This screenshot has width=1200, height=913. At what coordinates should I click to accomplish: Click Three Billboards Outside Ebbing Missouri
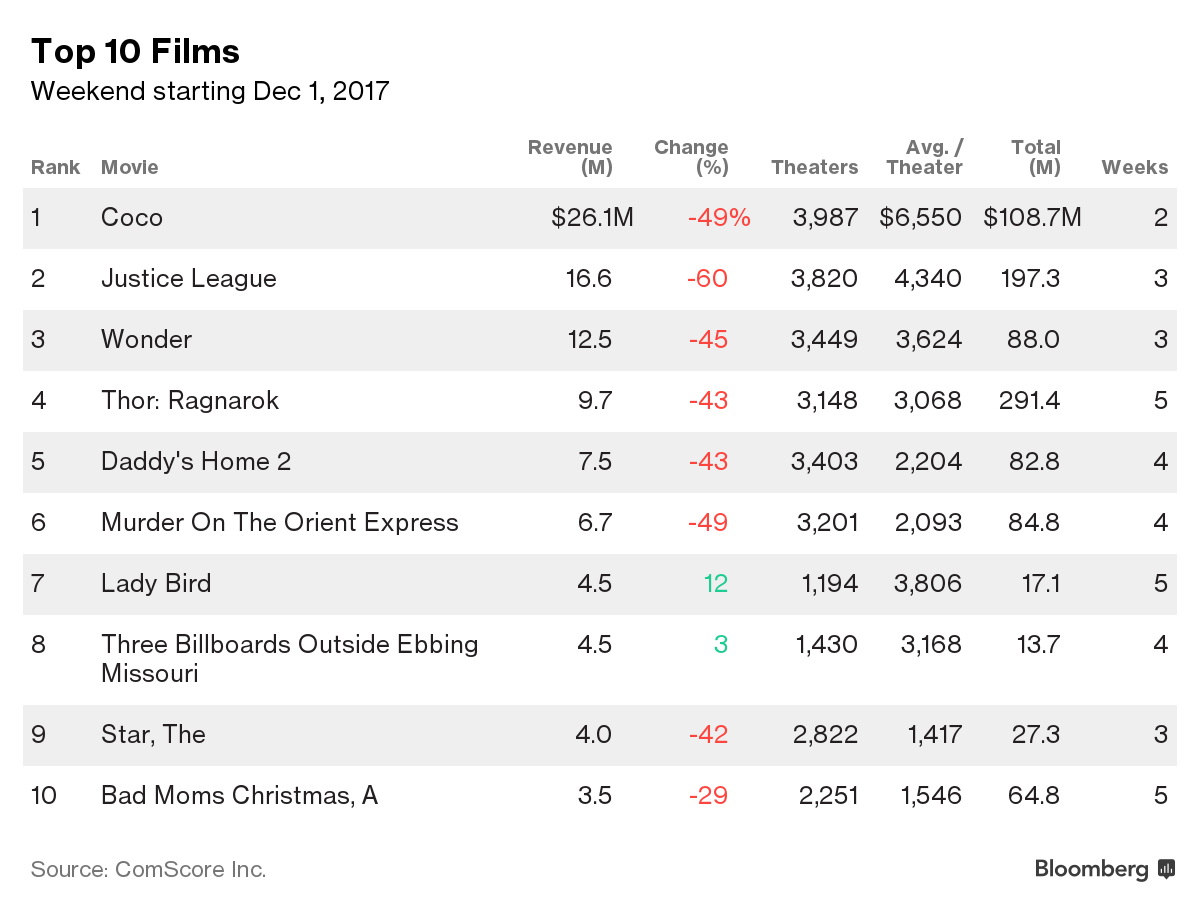pyautogui.click(x=289, y=658)
